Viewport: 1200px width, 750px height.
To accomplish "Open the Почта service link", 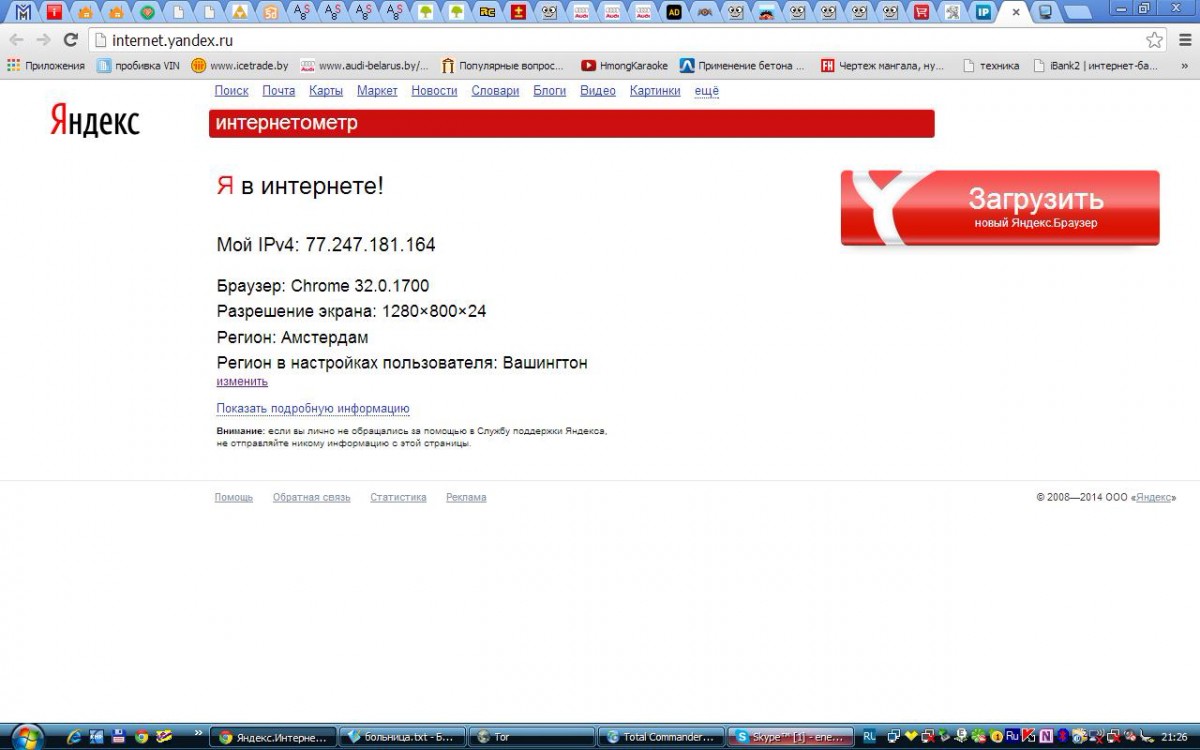I will [x=279, y=90].
